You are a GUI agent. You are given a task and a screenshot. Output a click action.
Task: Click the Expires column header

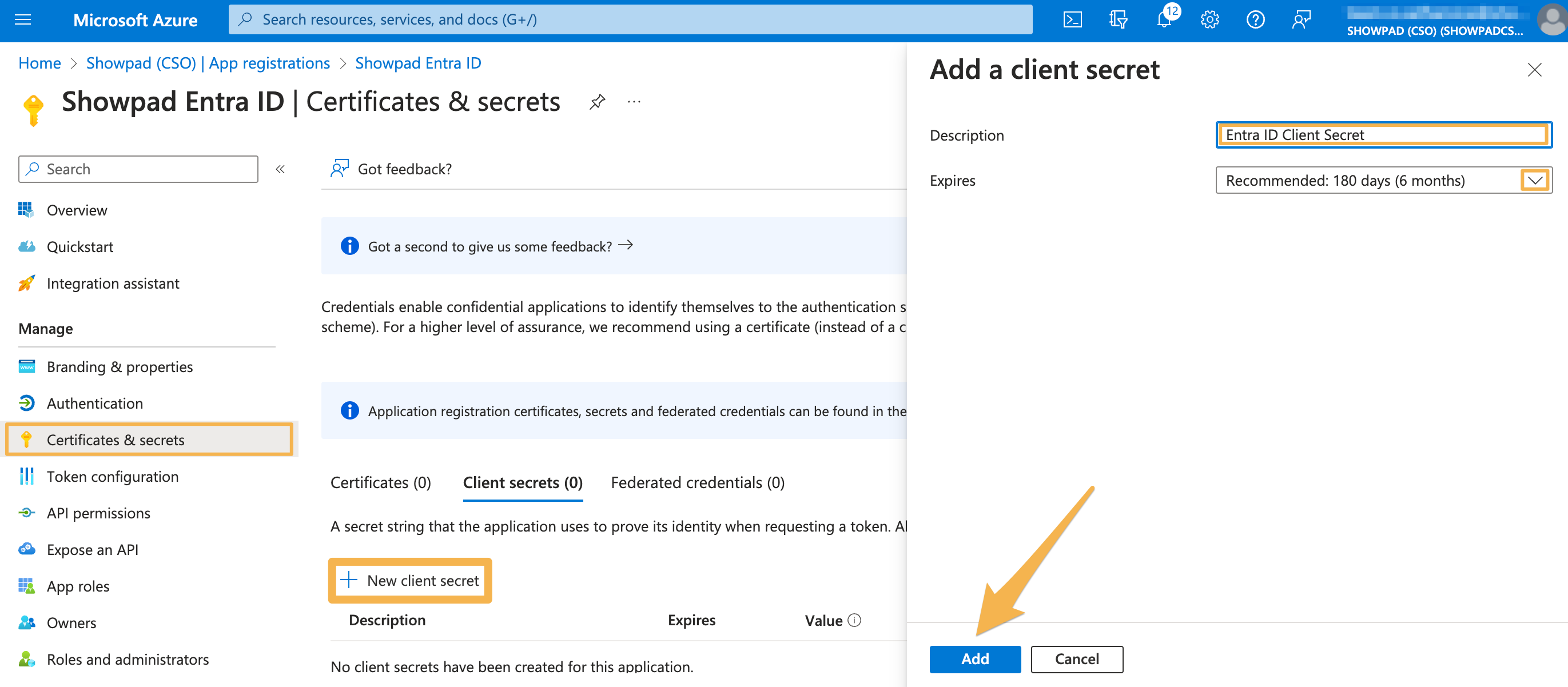691,620
